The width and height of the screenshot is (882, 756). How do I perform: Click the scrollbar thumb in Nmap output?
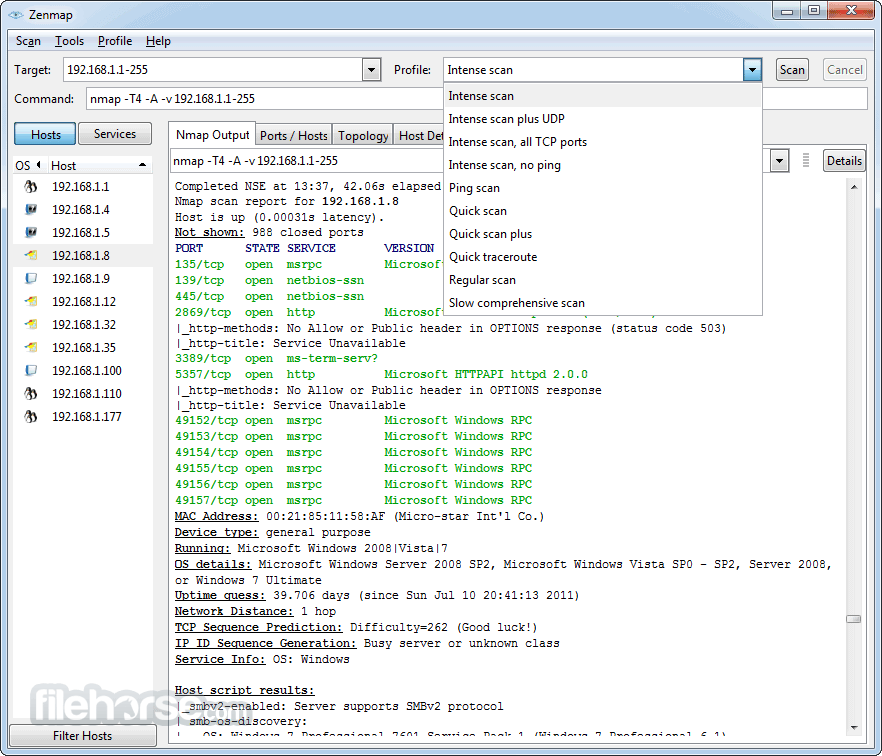point(853,619)
